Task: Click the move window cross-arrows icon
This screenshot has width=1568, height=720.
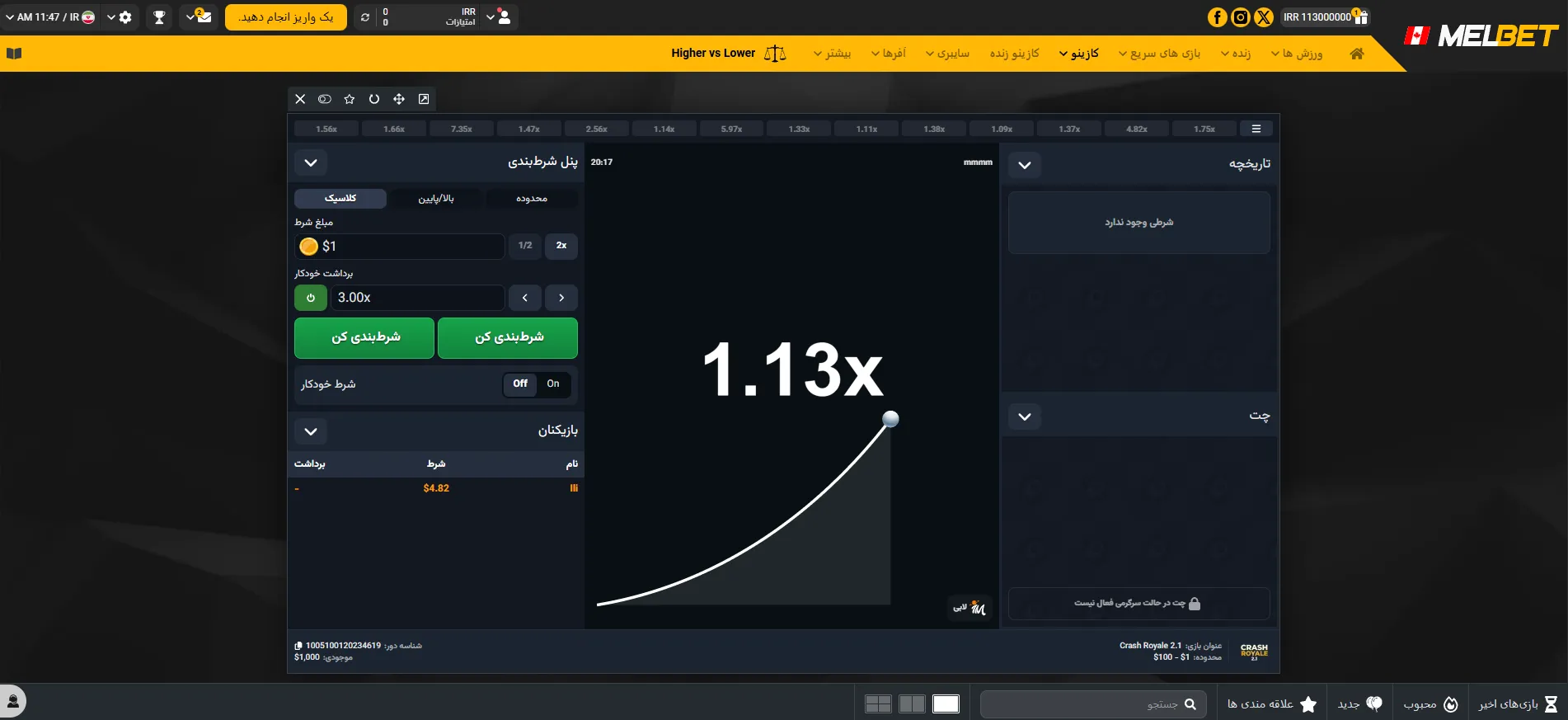Action: [399, 99]
